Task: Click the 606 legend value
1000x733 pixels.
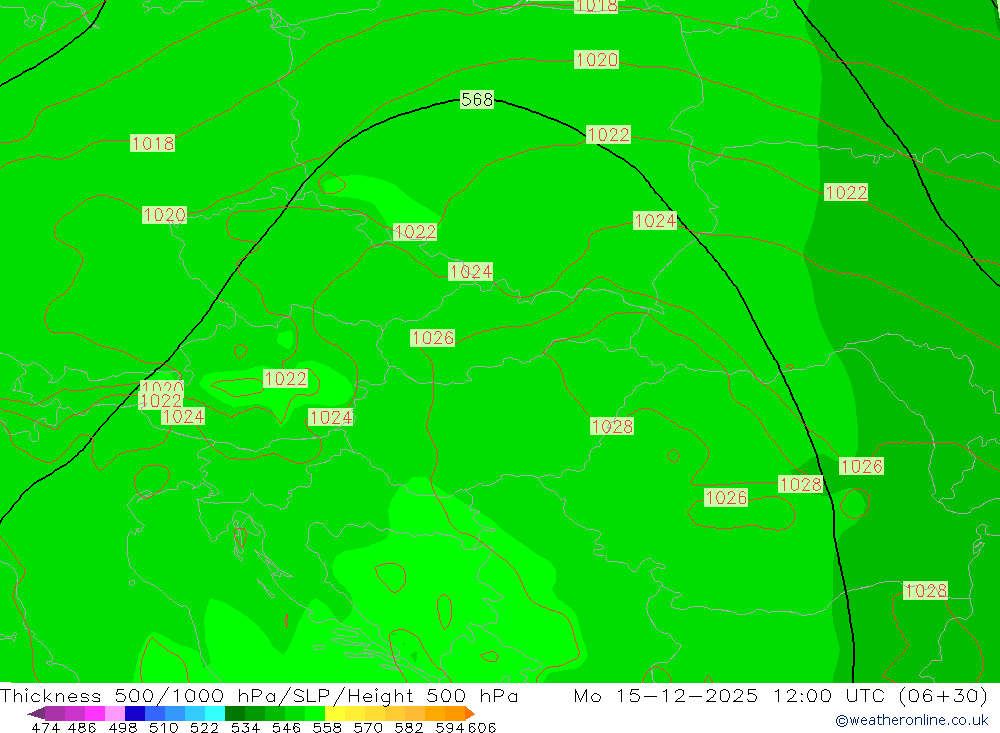Action: pos(482,727)
